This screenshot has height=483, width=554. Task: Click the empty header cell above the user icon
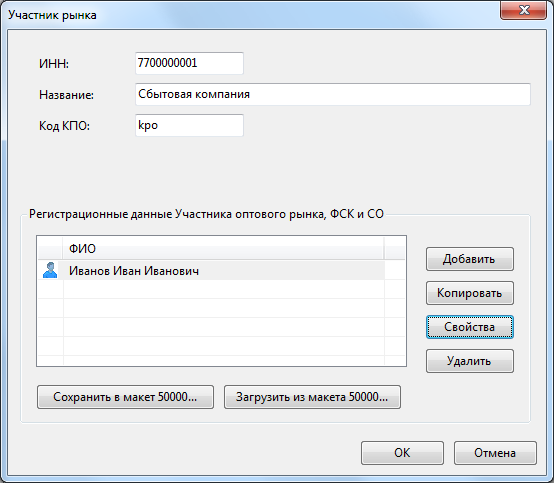50,249
